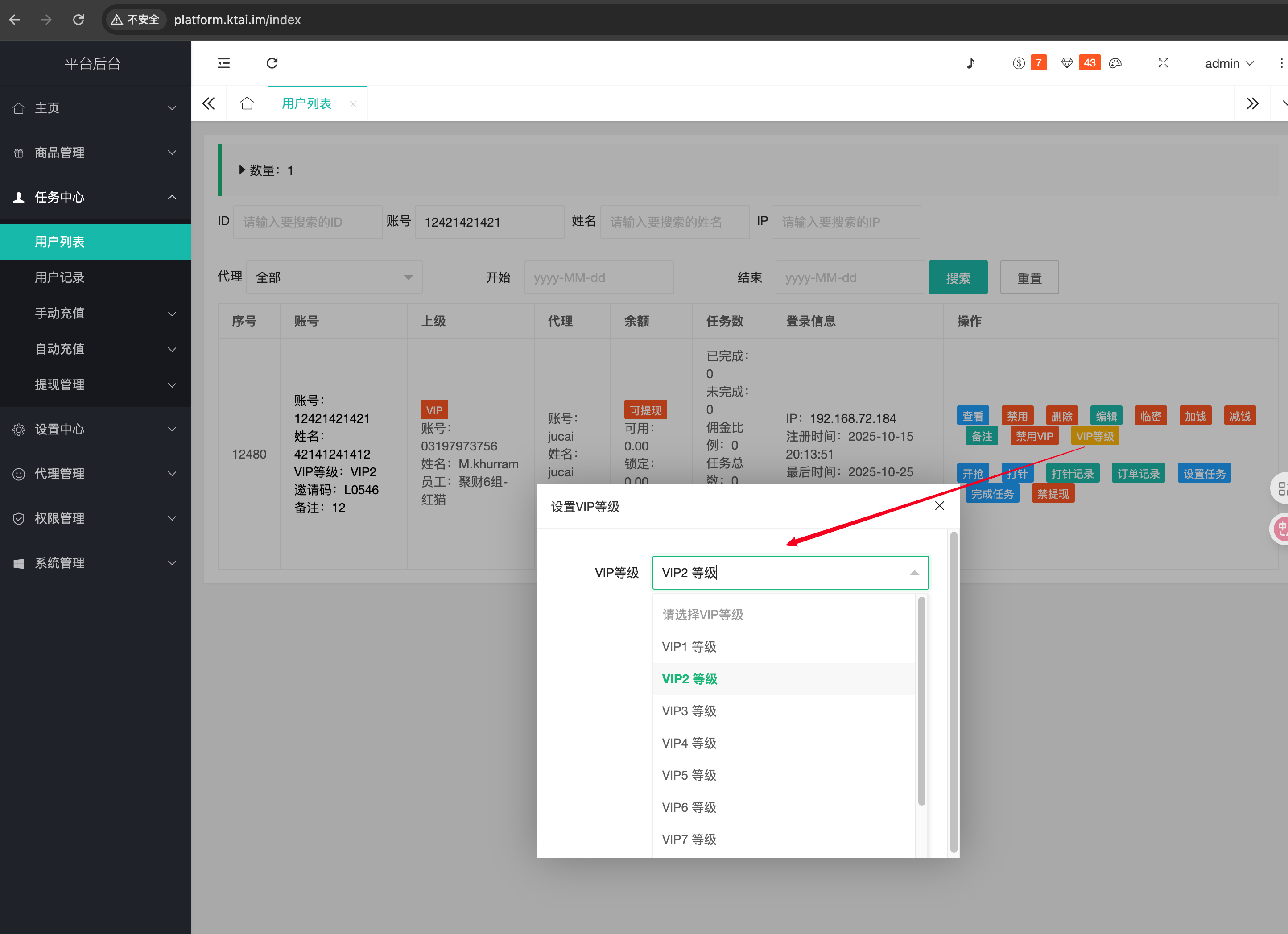Click the diamond notification icon
Screen dimensions: 1288x934
tap(1066, 63)
